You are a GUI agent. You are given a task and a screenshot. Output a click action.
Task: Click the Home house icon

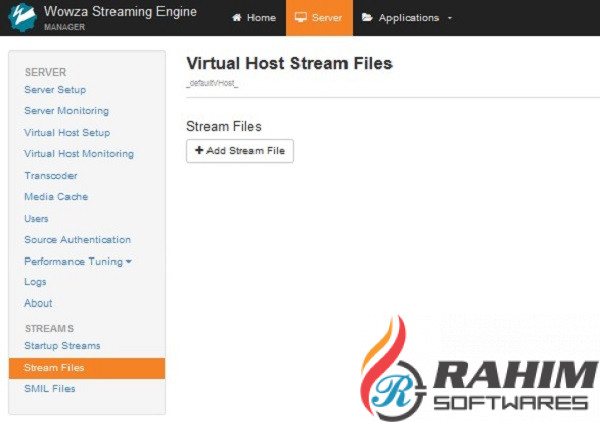(x=237, y=18)
